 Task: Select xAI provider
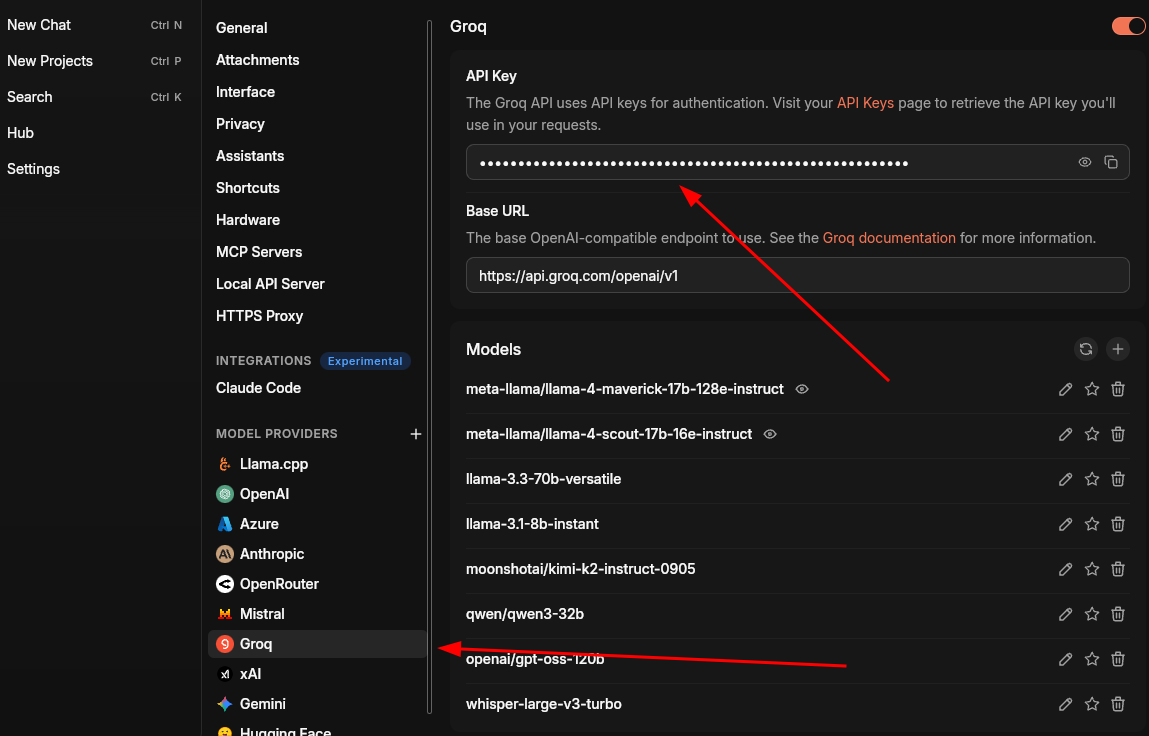tap(317, 674)
